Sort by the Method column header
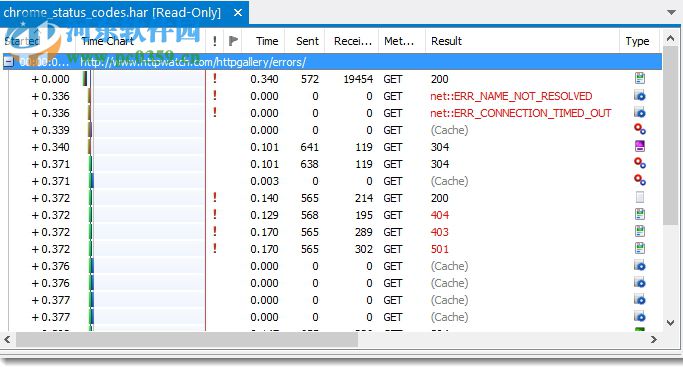Screen dimensions: 683x367 [402, 41]
